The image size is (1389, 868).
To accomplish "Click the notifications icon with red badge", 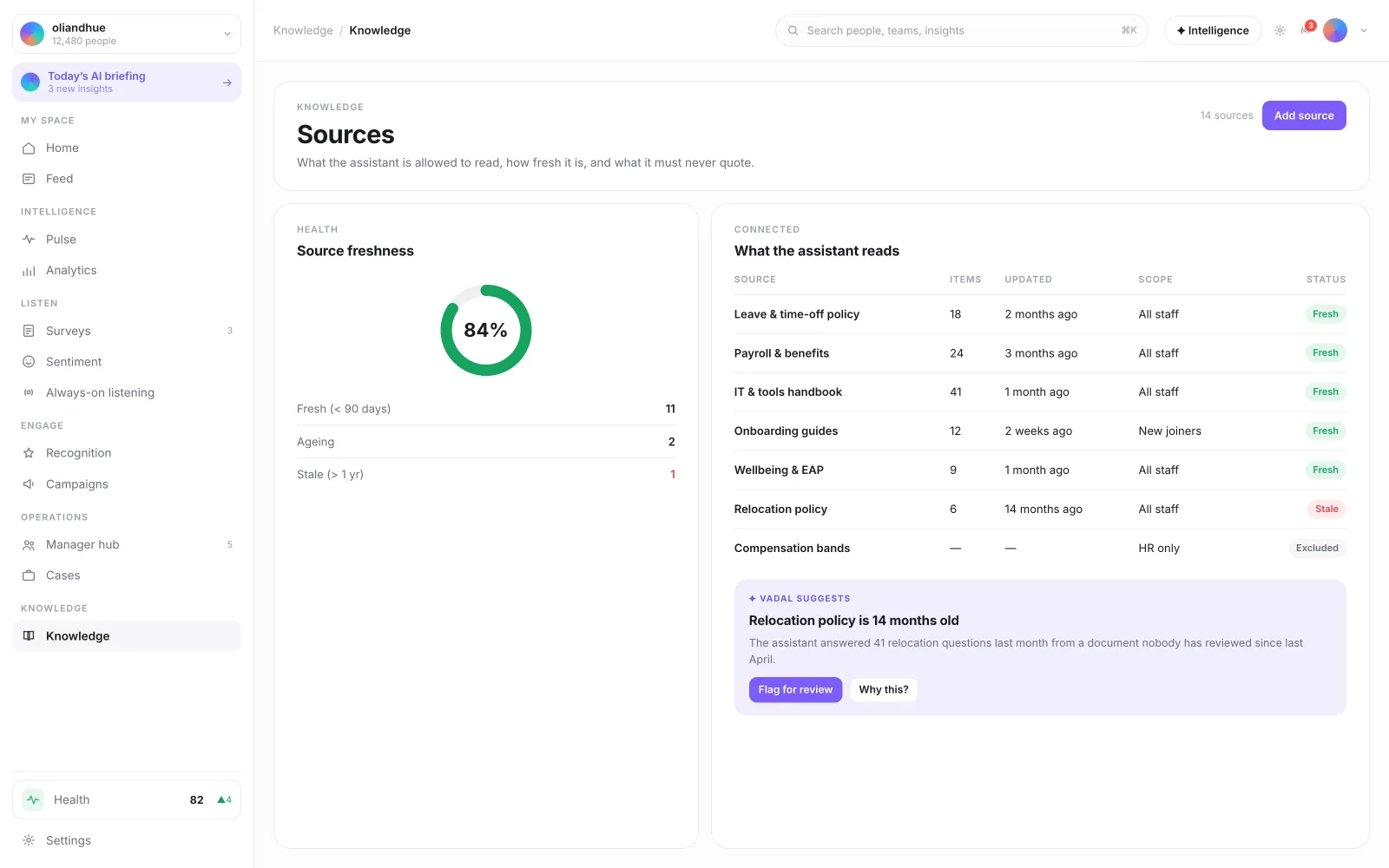I will [x=1307, y=30].
